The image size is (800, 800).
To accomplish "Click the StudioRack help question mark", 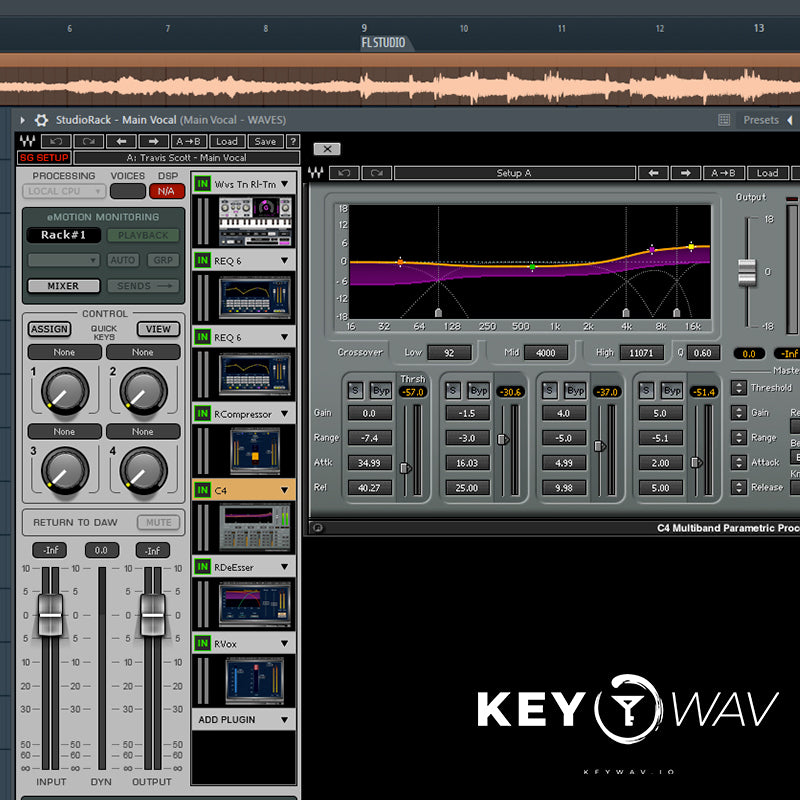I will click(293, 141).
